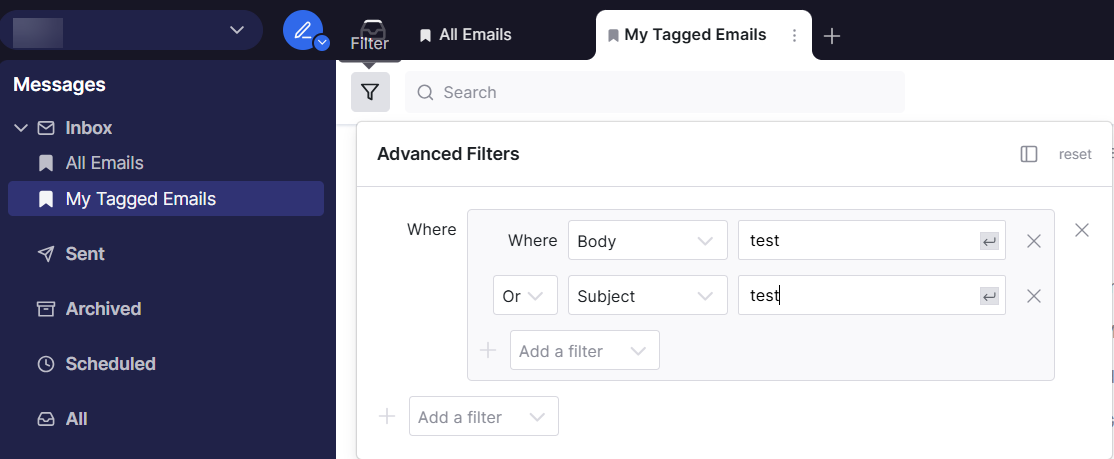Toggle the sidebar layout icon in Advanced Filters
The image size is (1114, 459).
click(x=1029, y=154)
